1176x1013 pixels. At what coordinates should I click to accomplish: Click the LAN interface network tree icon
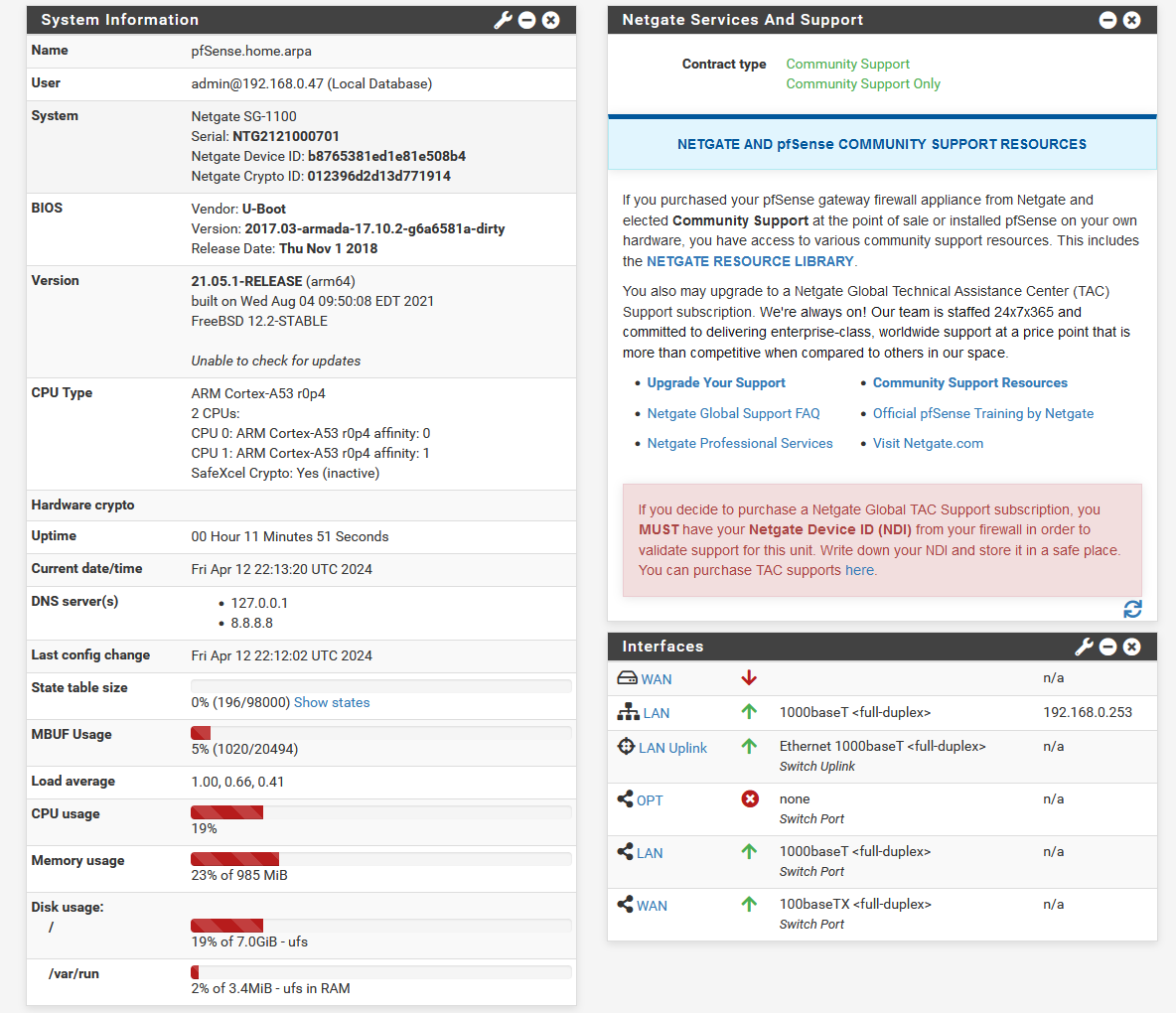pyautogui.click(x=628, y=712)
